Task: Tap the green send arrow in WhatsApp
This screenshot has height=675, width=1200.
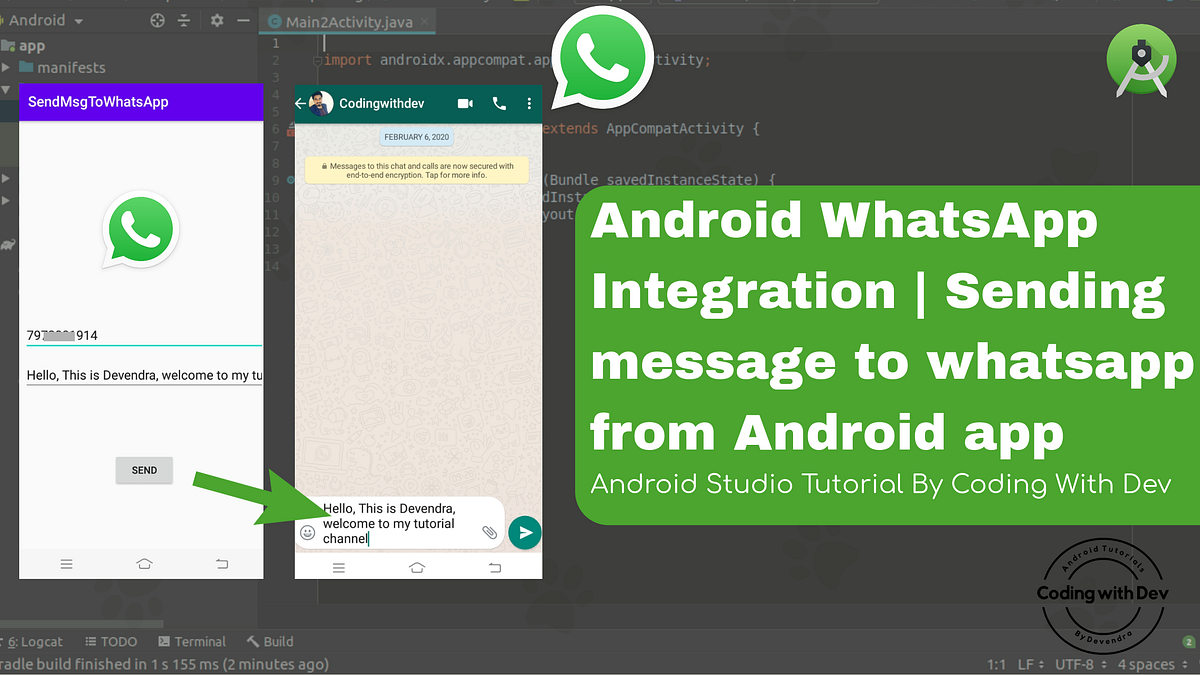Action: [524, 532]
